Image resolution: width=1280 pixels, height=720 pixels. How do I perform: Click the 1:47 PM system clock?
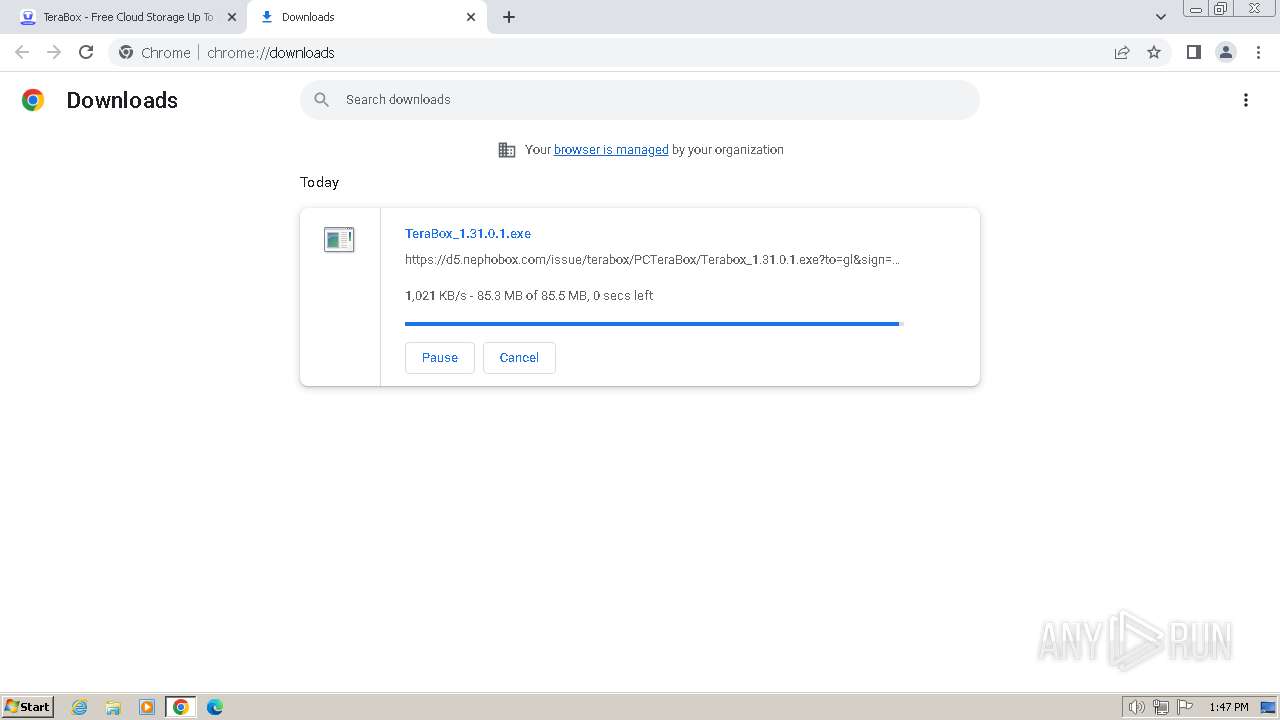[1229, 707]
